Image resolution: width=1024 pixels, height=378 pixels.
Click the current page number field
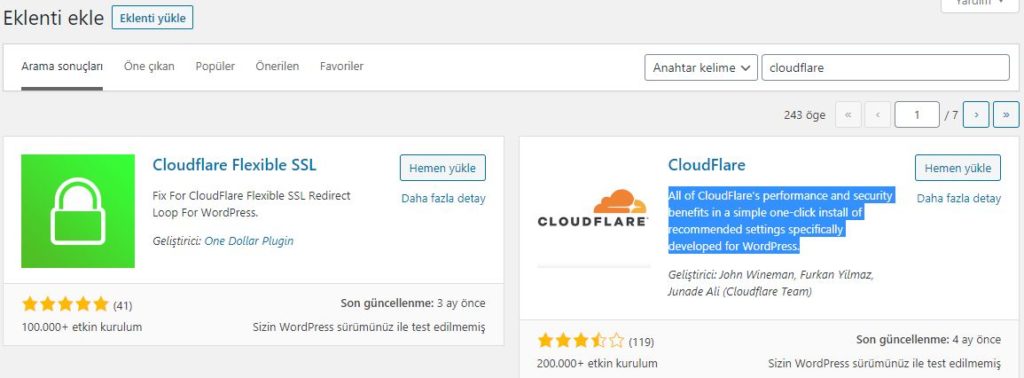(917, 115)
